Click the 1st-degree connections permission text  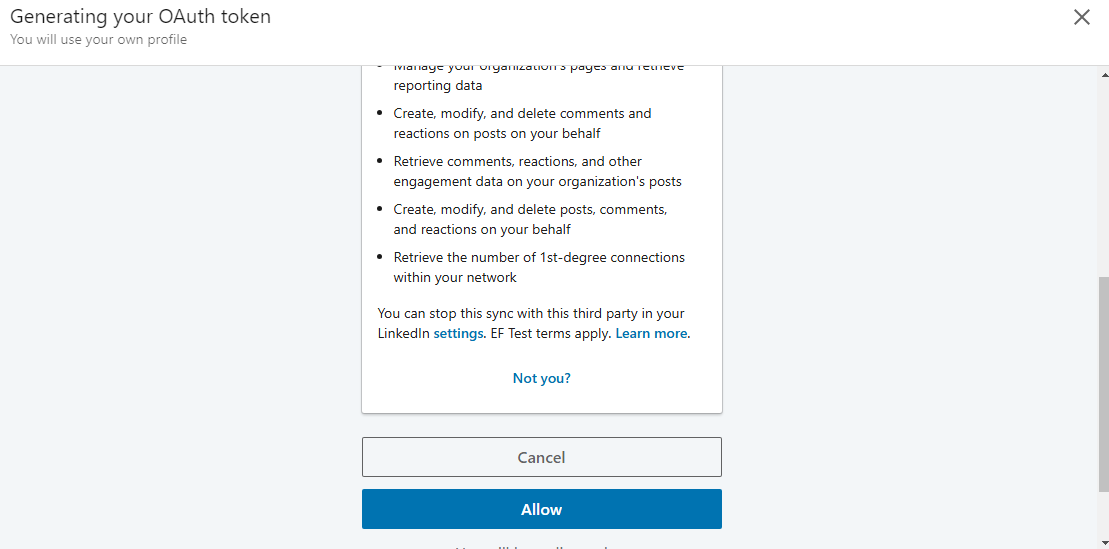[x=539, y=267]
